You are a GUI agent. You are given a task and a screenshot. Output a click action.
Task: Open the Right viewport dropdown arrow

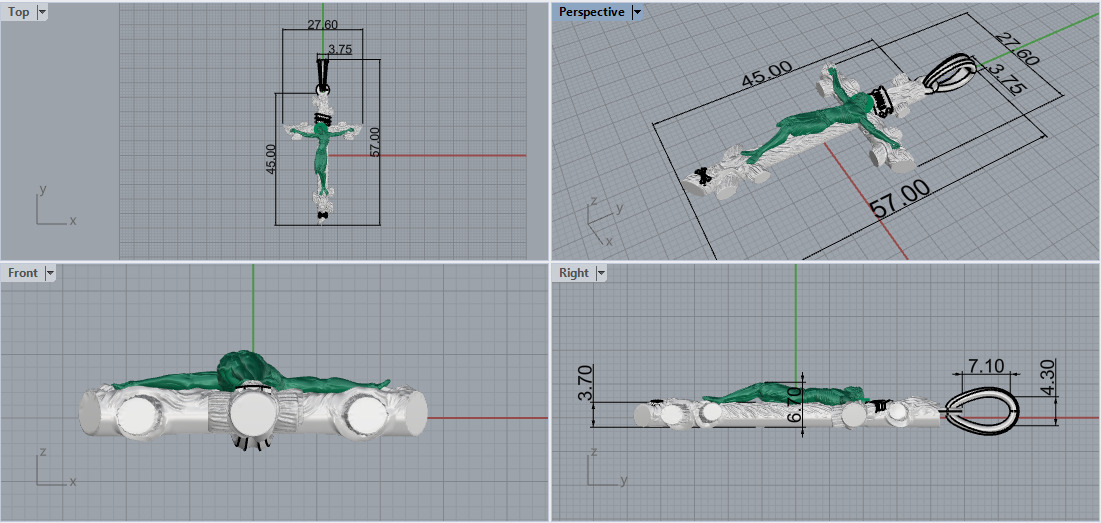tap(599, 273)
